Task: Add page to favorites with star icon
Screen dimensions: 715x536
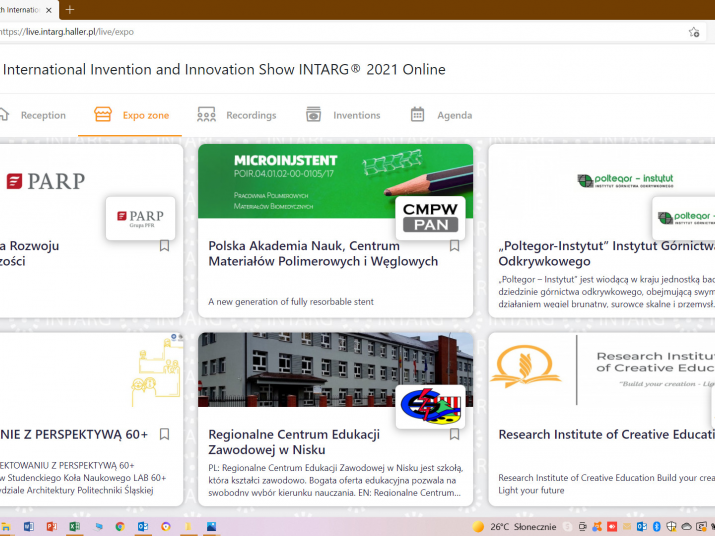Action: tap(694, 32)
